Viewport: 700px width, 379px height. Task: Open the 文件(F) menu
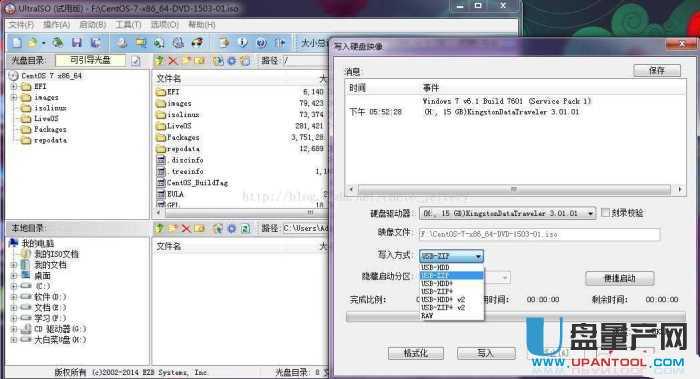[21, 25]
